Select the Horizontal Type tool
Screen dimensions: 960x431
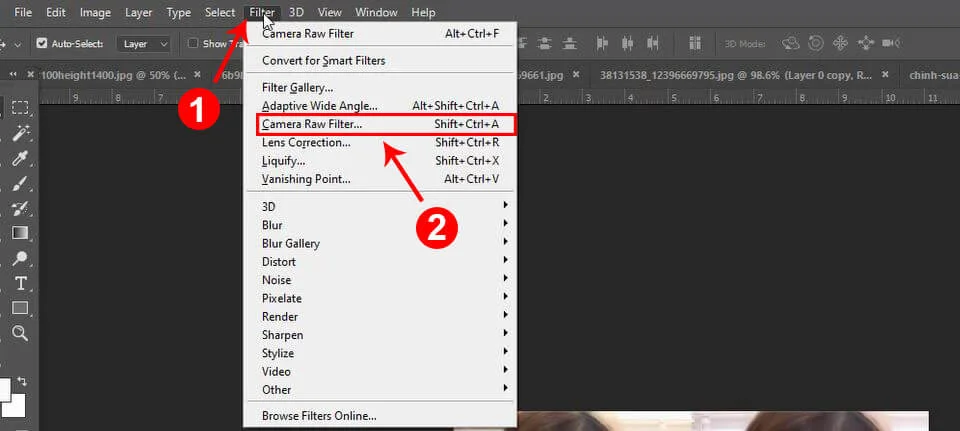click(x=20, y=283)
